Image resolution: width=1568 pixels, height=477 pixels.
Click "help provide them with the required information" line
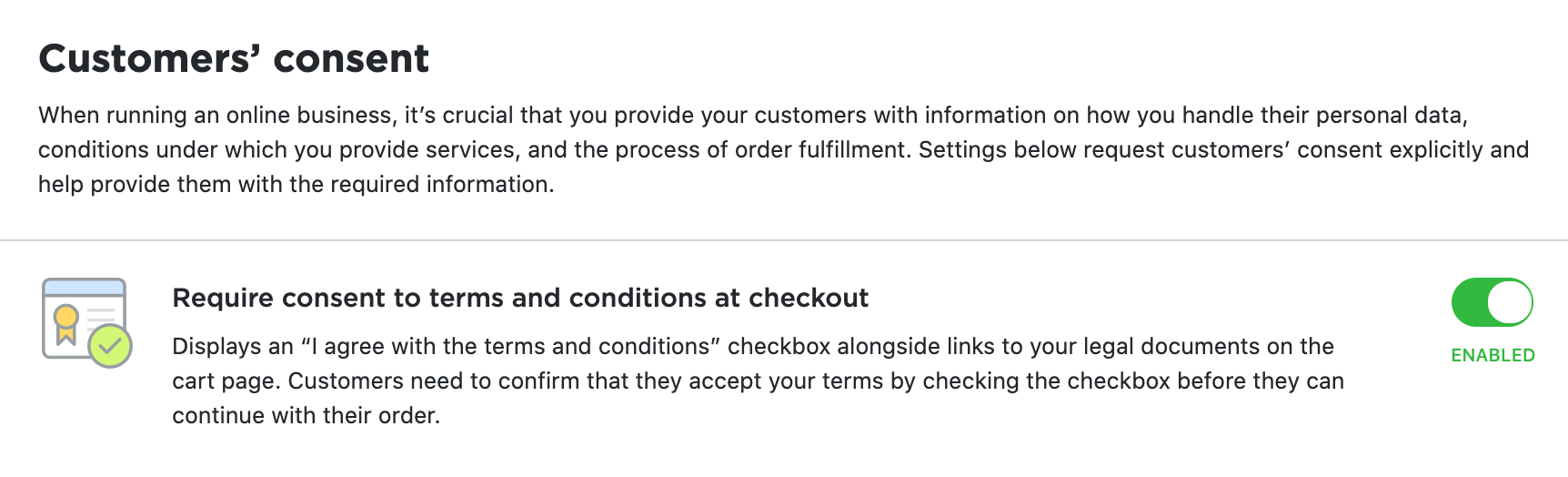pyautogui.click(x=296, y=184)
